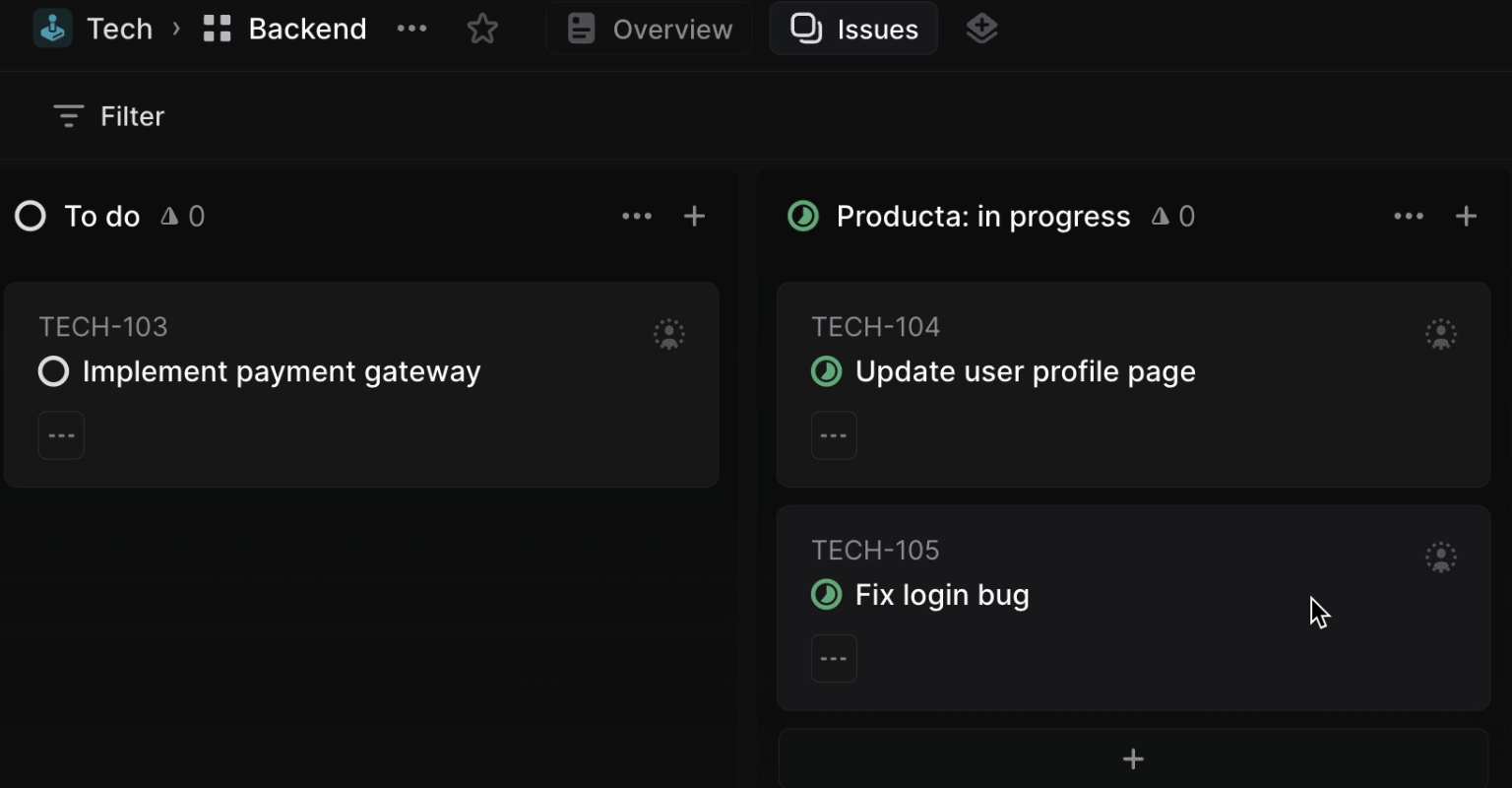Toggle status icon of Update user profile page

point(826,372)
